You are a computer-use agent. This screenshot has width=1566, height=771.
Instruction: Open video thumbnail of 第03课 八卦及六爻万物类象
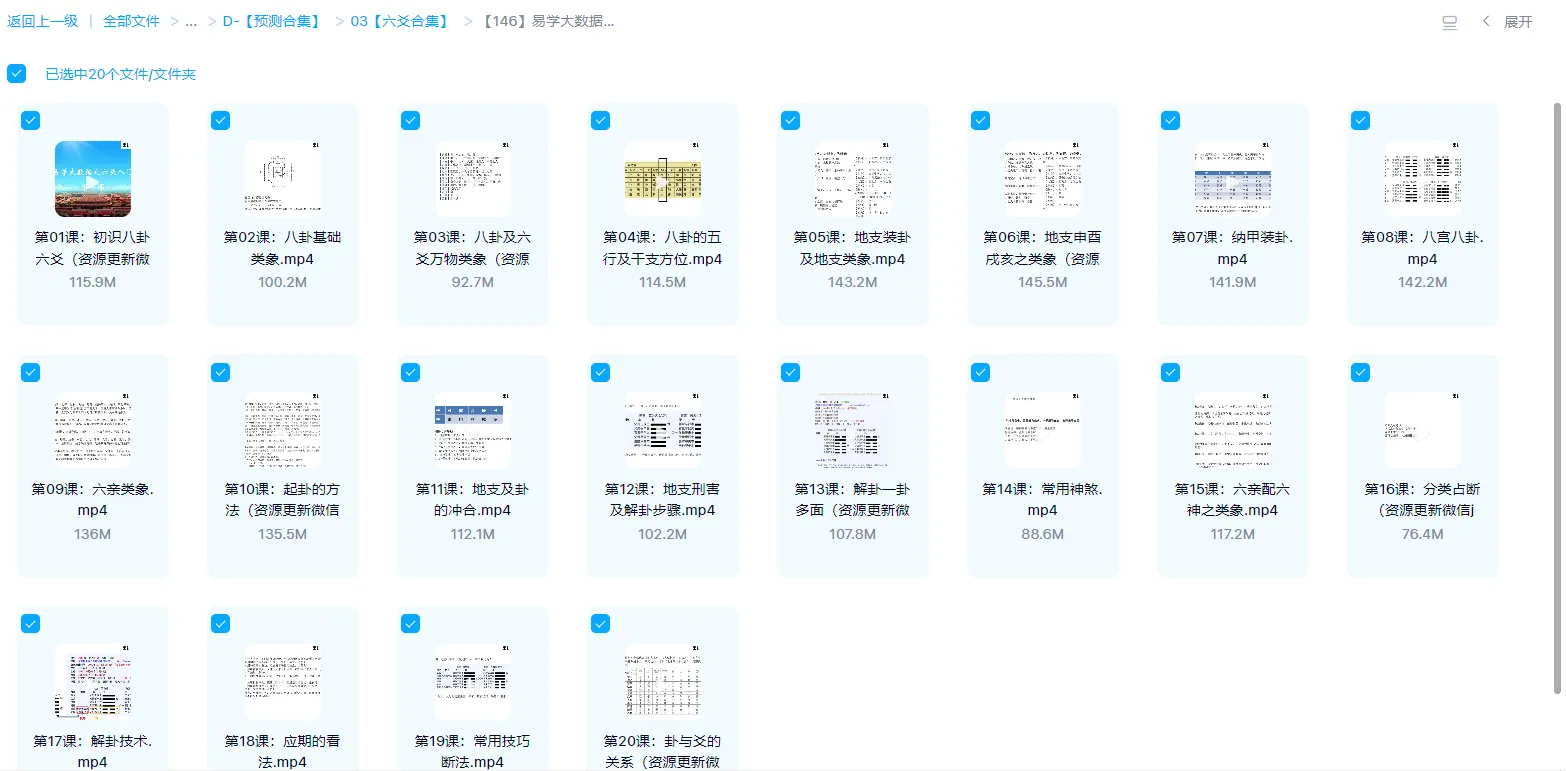coord(473,179)
